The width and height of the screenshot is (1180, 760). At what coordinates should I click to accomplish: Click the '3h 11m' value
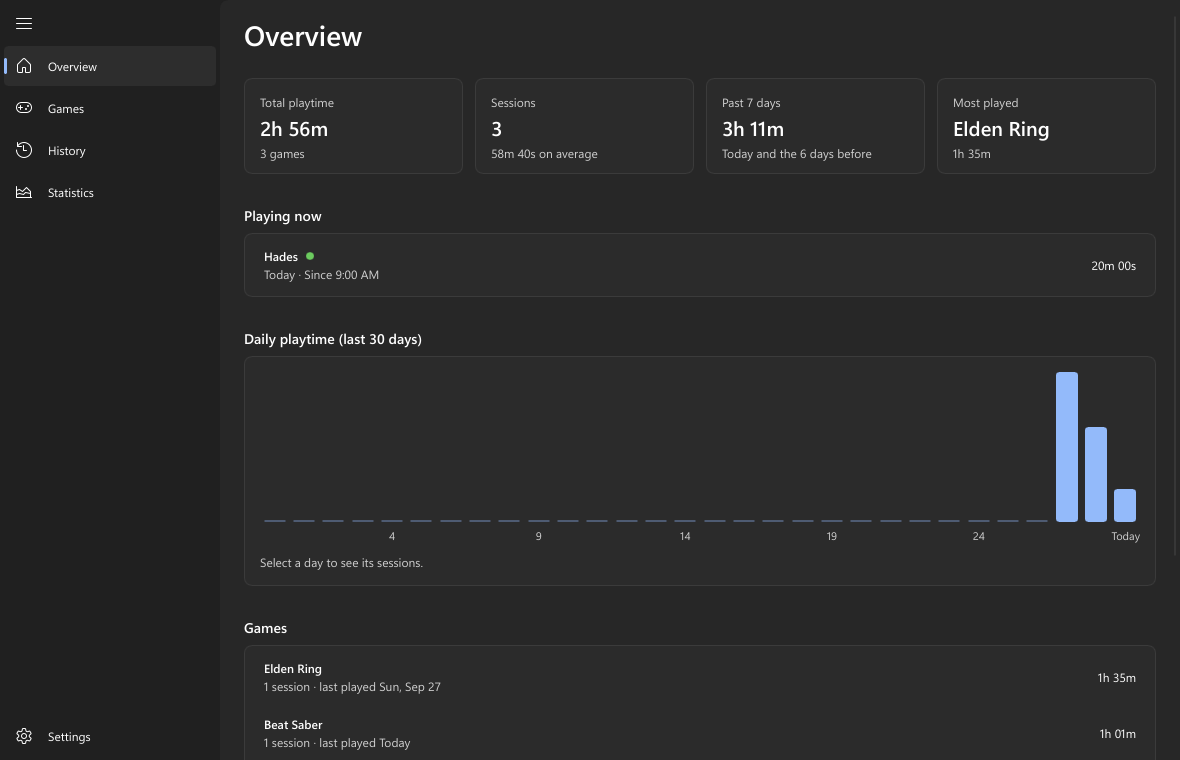(x=753, y=129)
